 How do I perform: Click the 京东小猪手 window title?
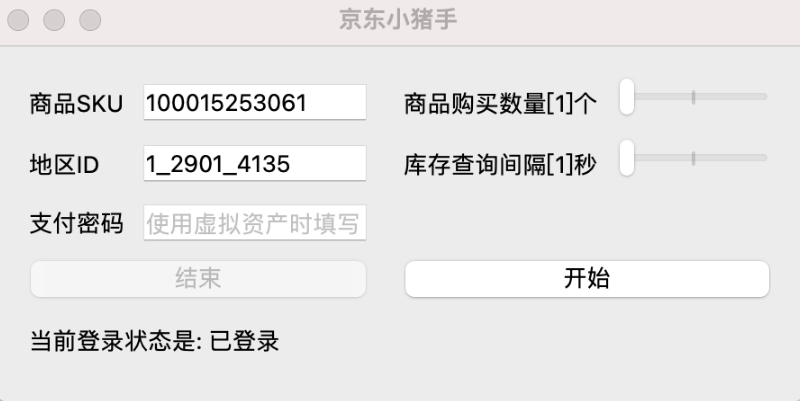pos(398,20)
